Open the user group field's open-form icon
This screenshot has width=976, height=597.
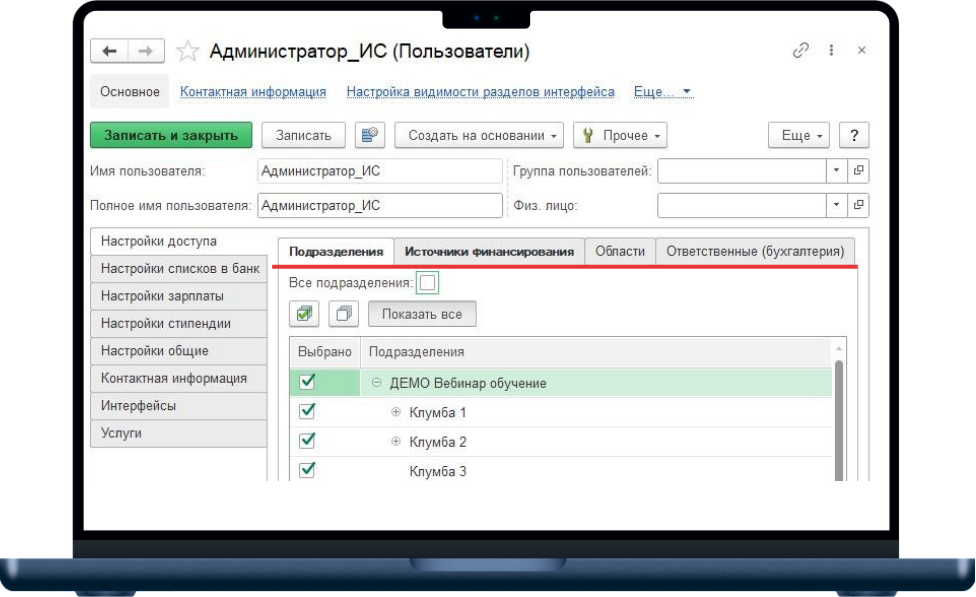pos(858,171)
